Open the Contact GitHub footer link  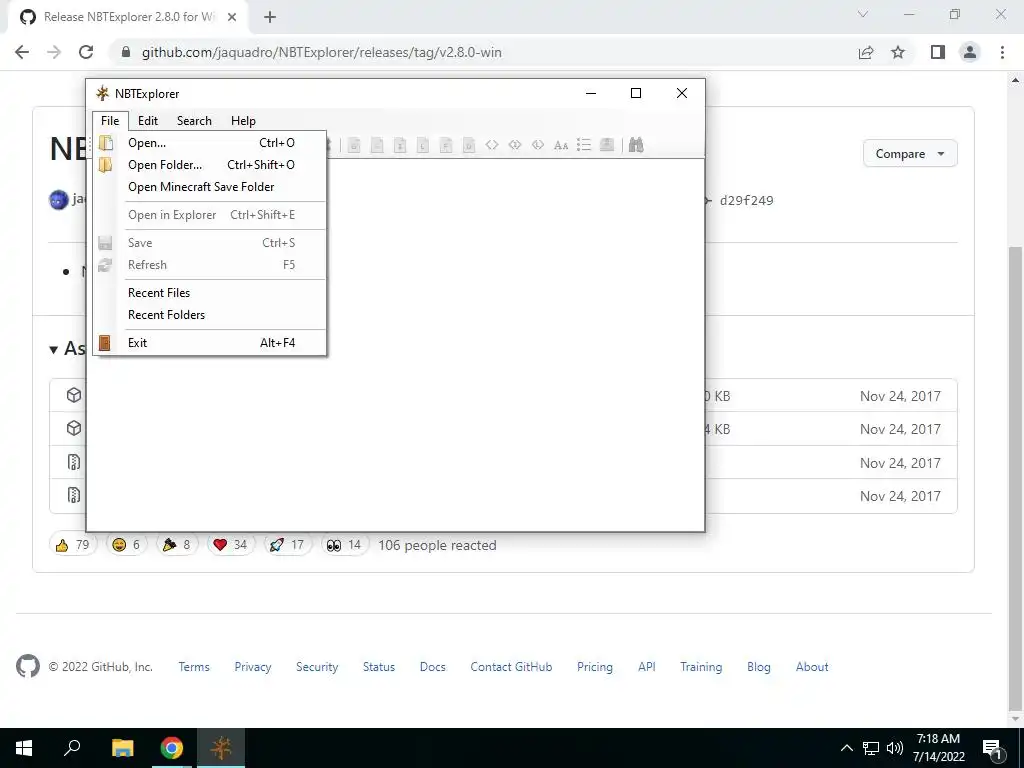(511, 667)
